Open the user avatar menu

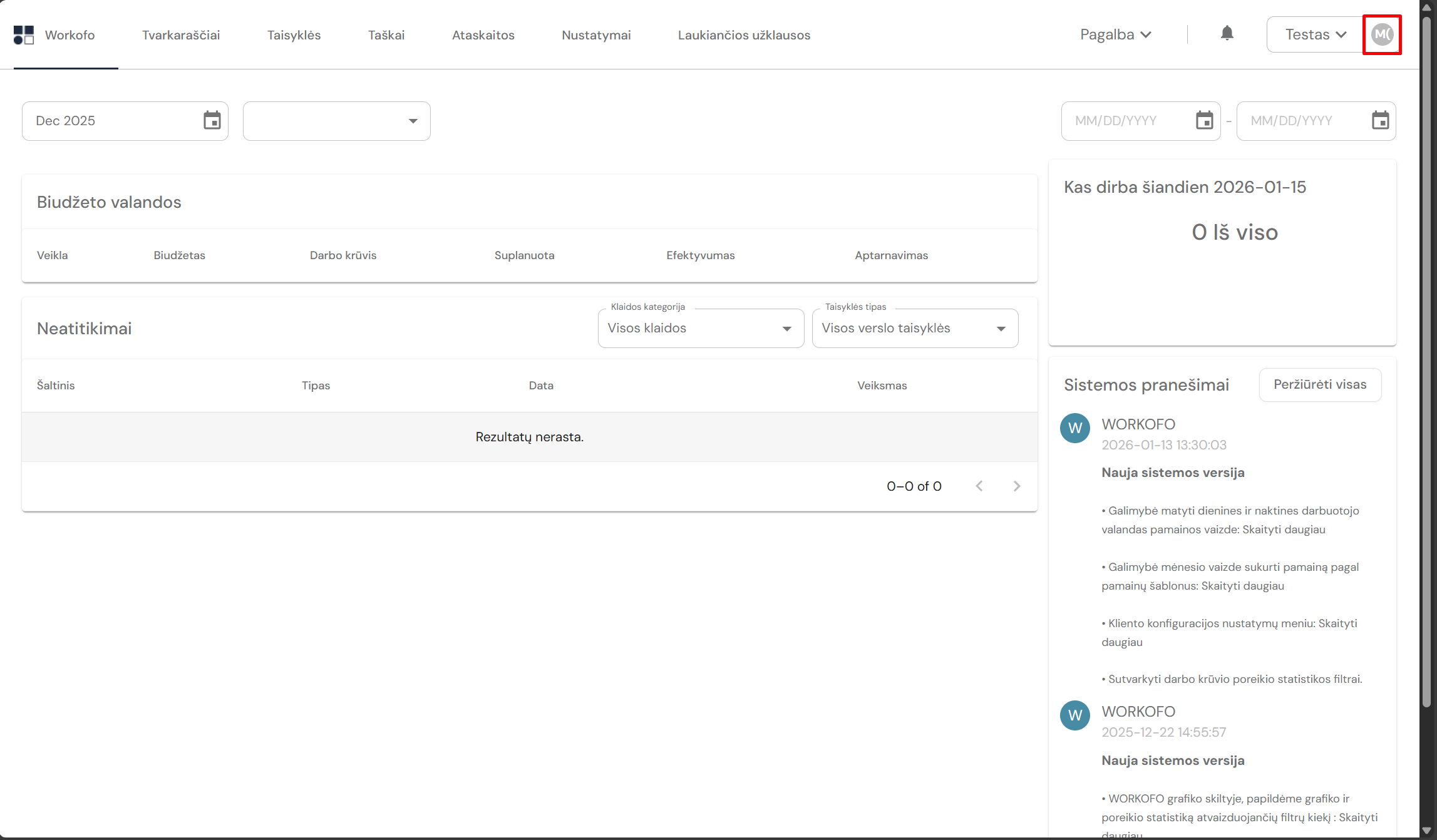(1382, 34)
